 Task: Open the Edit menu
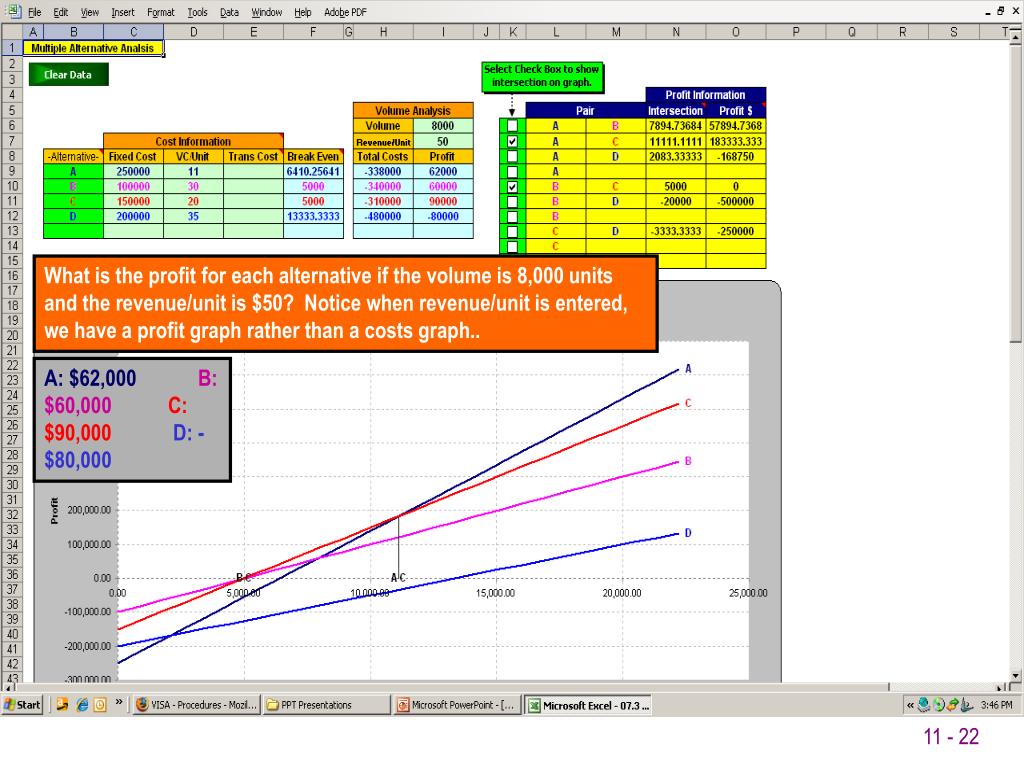coord(61,12)
